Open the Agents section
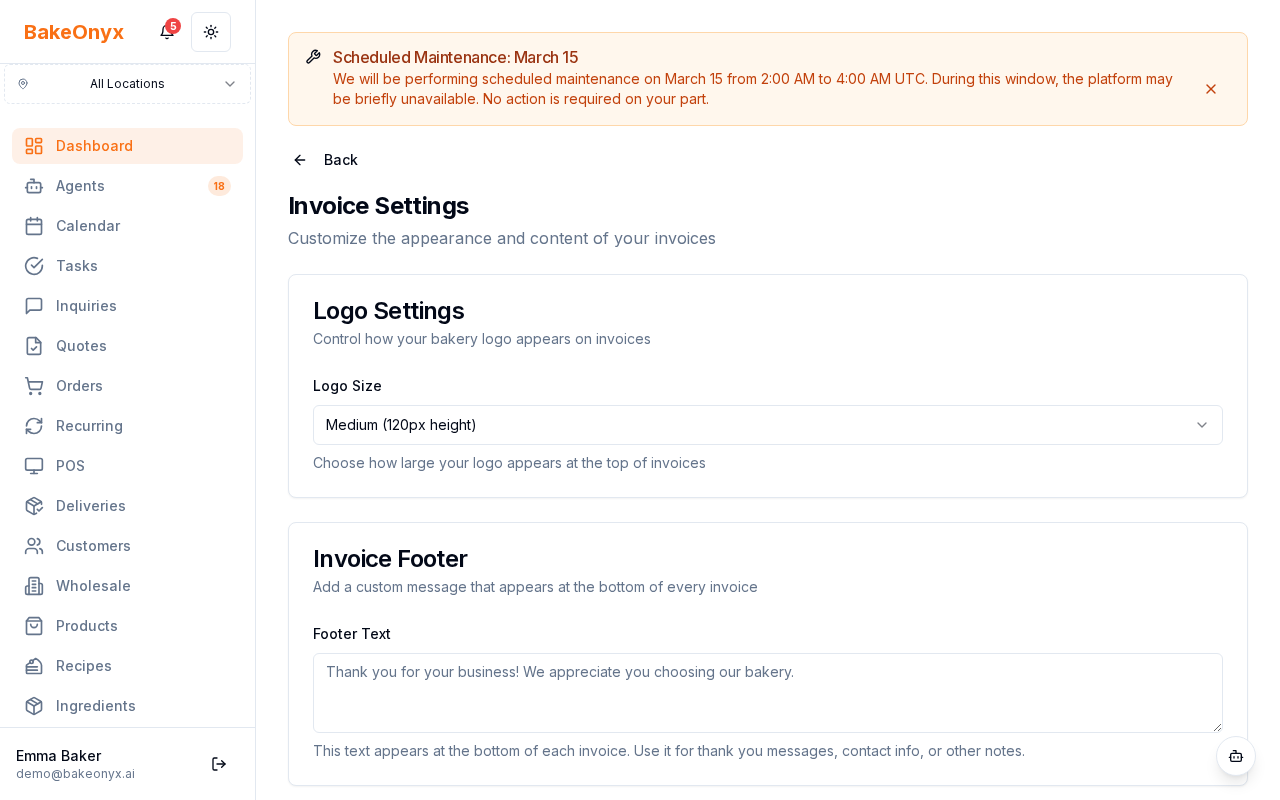1280x800 pixels. tap(127, 186)
